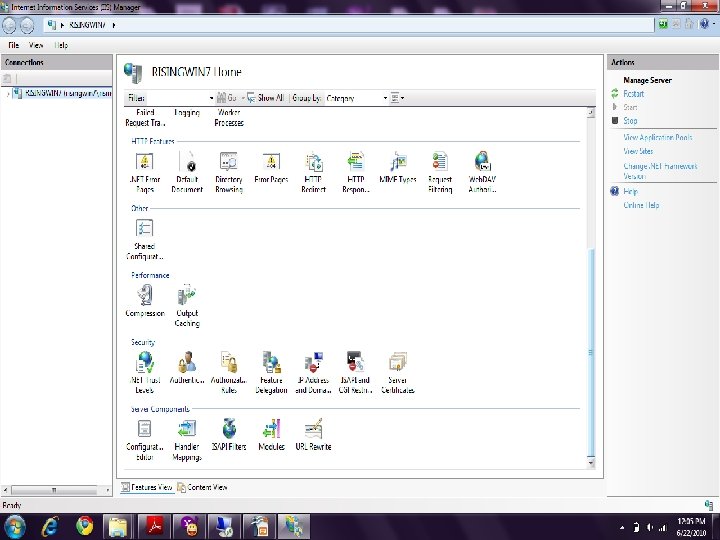Open Output Caching feature

[187, 306]
